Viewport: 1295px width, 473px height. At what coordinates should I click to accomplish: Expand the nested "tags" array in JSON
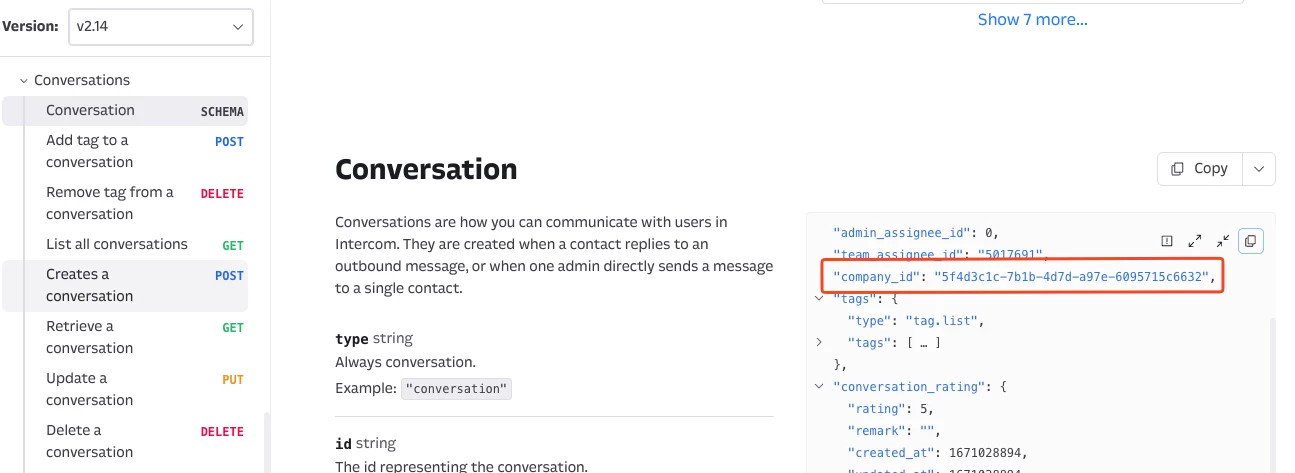tap(820, 342)
